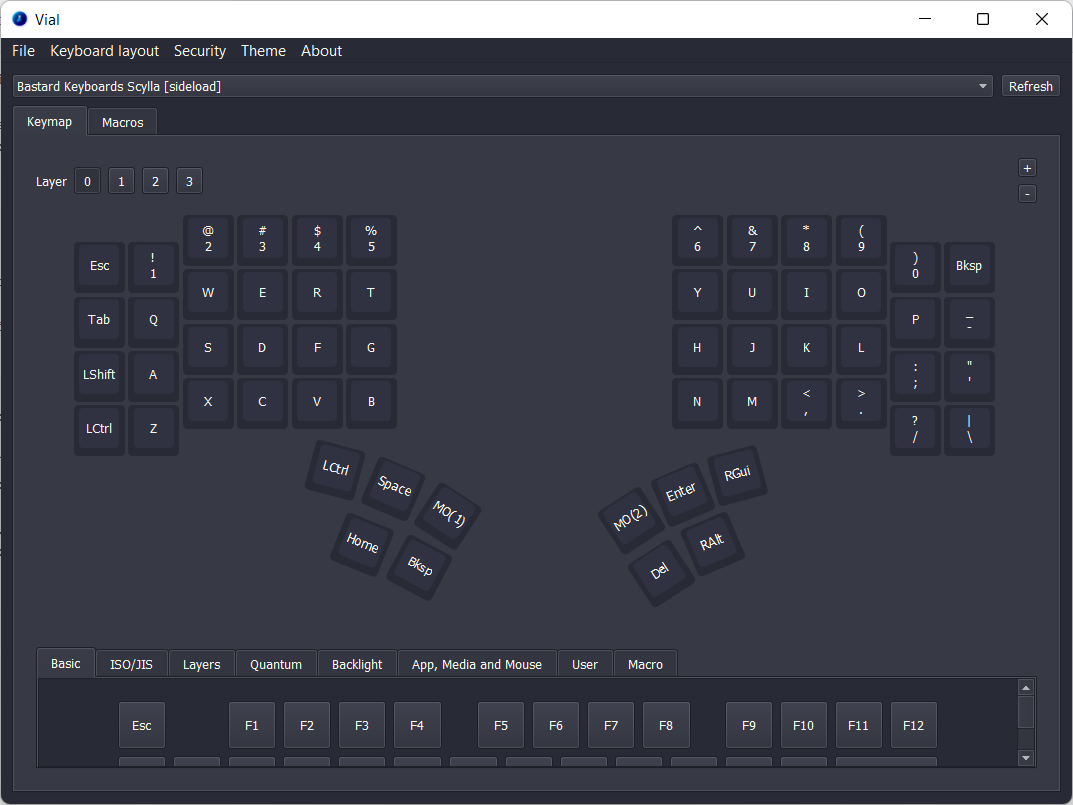Viewport: 1073px width, 805px height.
Task: Open the Keyboard layout menu
Action: [104, 51]
